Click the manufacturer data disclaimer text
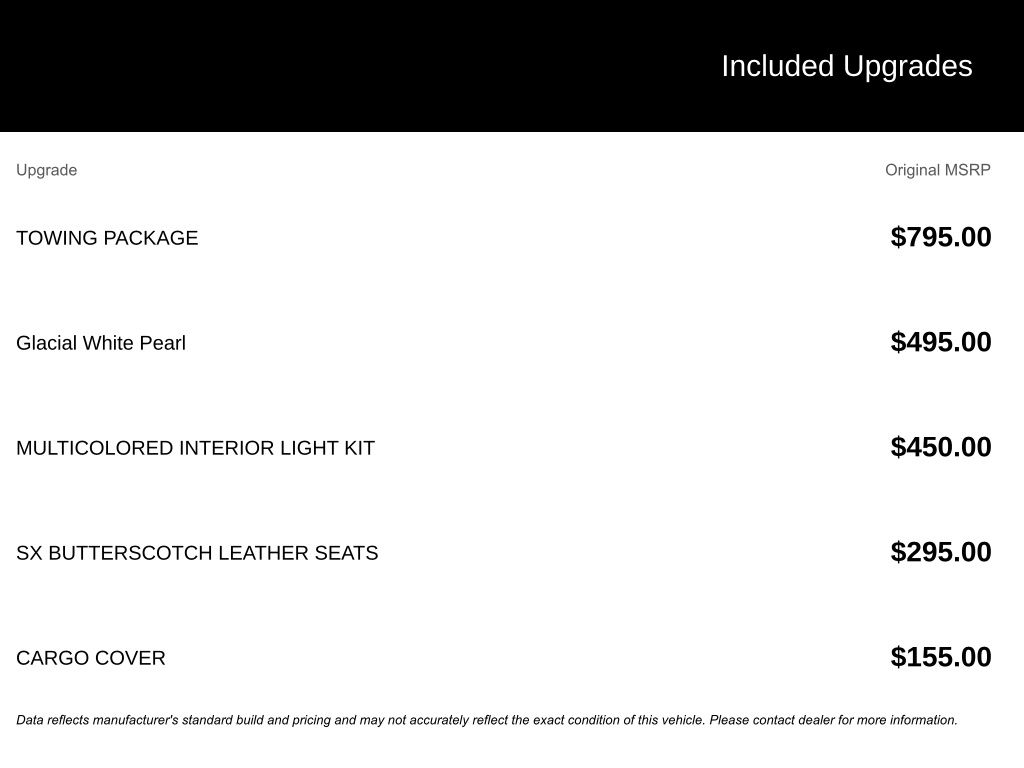Image resolution: width=1024 pixels, height=768 pixels. point(487,720)
